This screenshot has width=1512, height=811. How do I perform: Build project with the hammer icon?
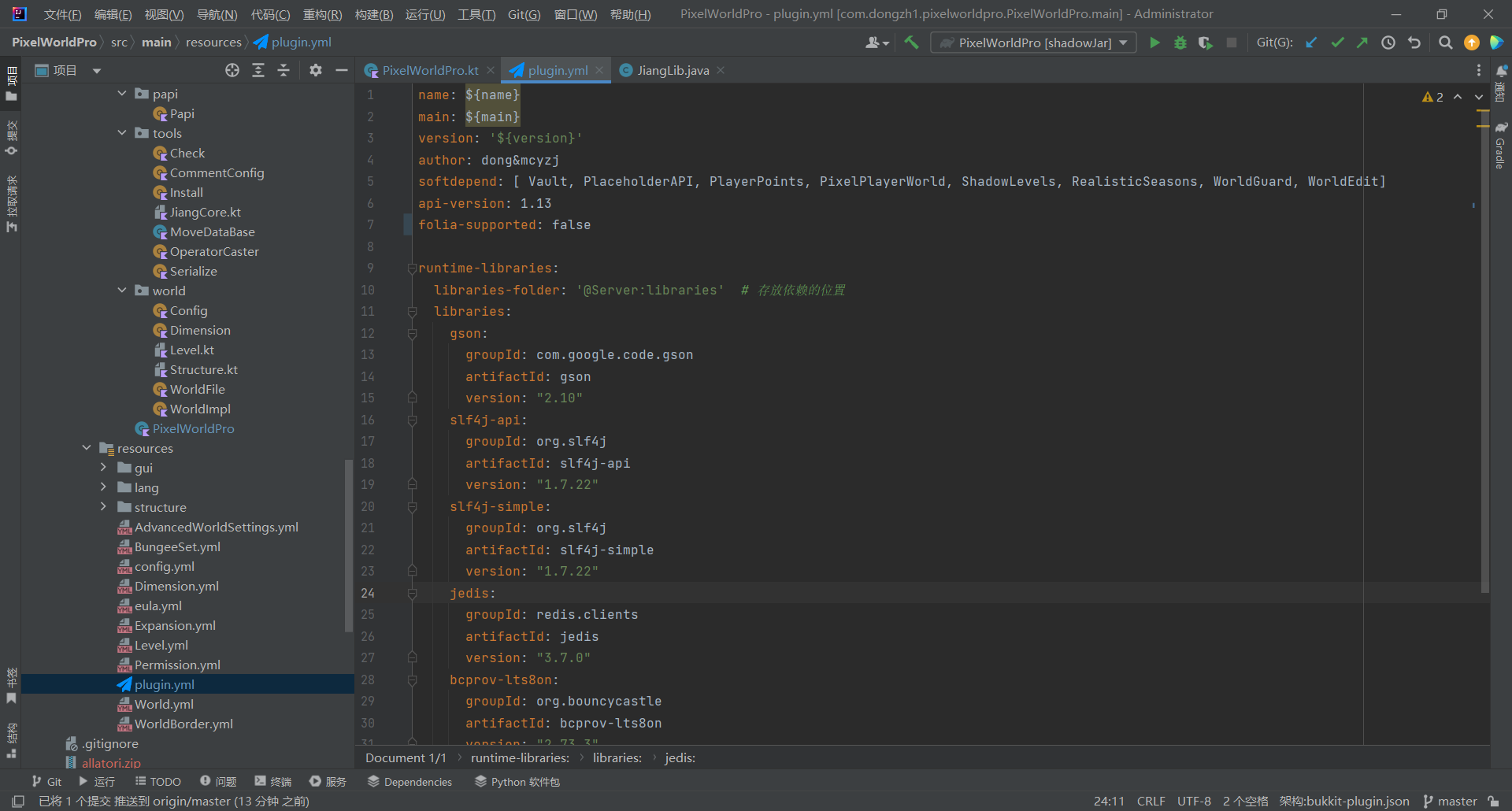pos(911,43)
